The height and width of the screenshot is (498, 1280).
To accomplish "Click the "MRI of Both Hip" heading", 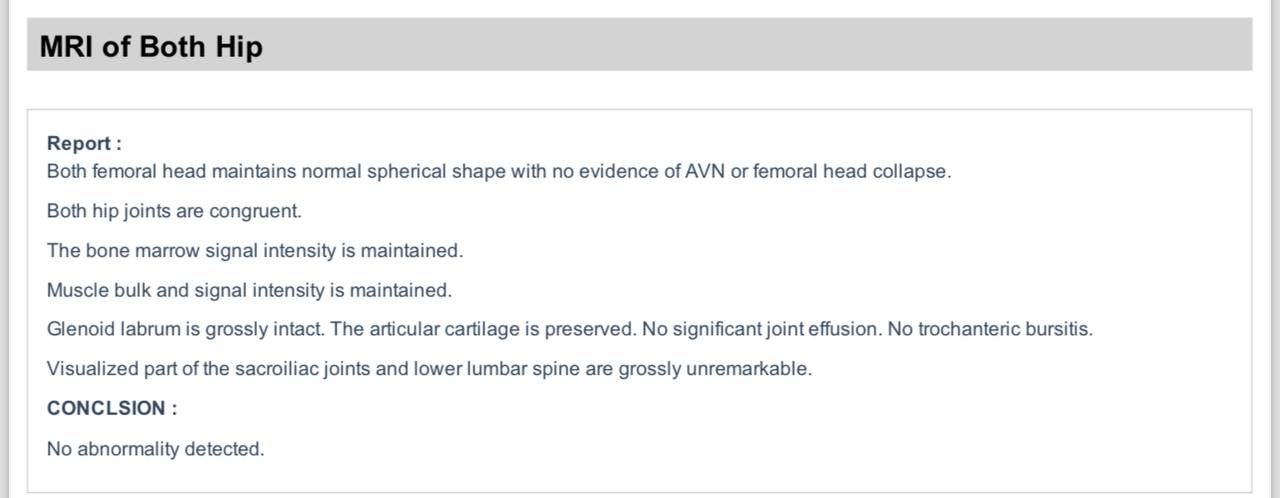I will [x=151, y=46].
